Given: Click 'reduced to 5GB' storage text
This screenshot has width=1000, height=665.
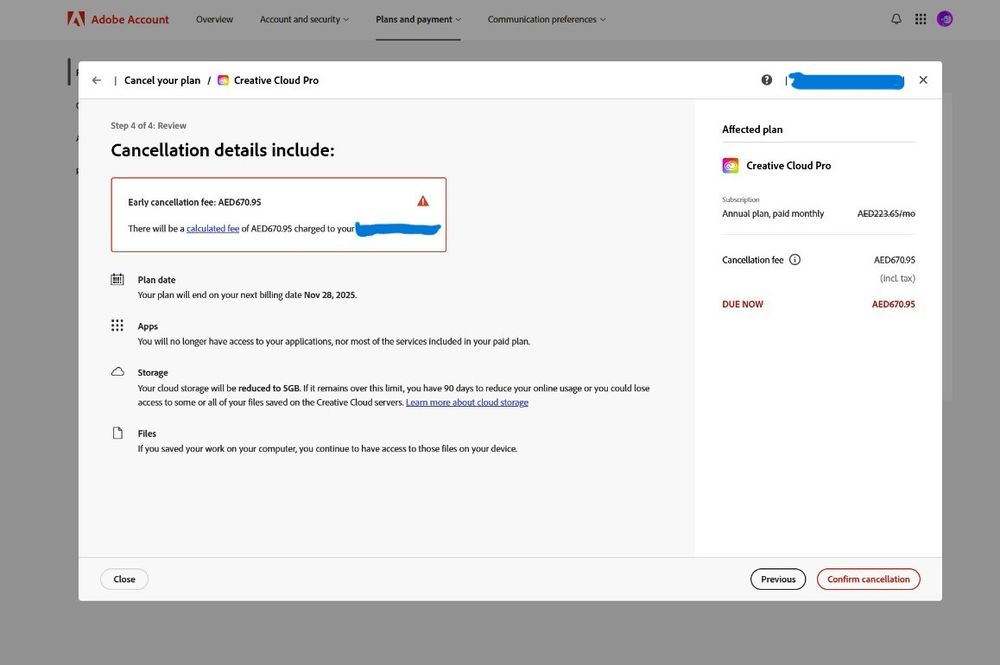Looking at the screenshot, I should [x=268, y=388].
